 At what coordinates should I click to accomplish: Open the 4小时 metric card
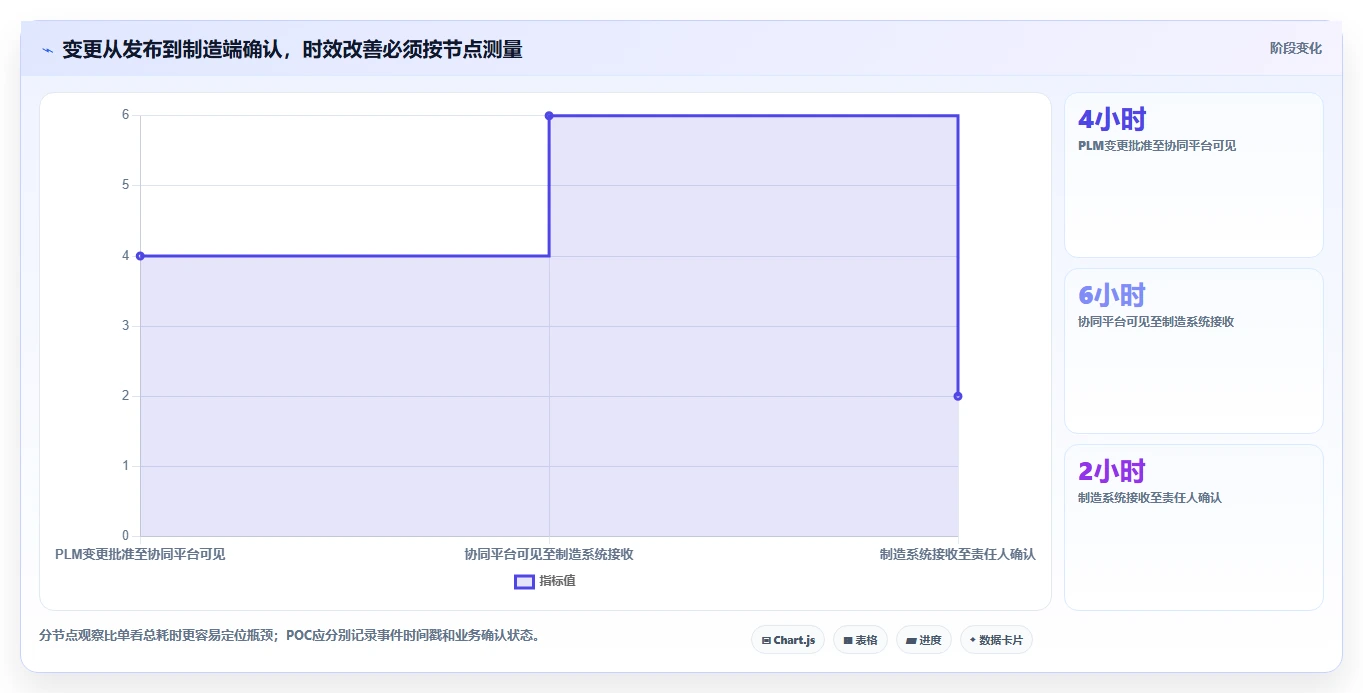pos(1194,175)
